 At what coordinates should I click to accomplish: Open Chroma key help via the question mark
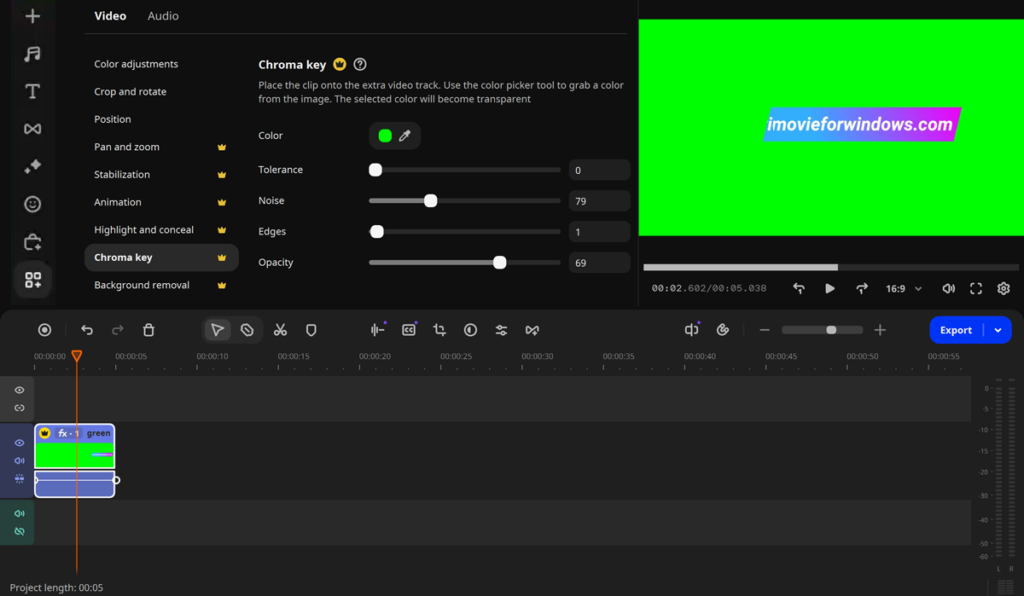click(x=358, y=63)
